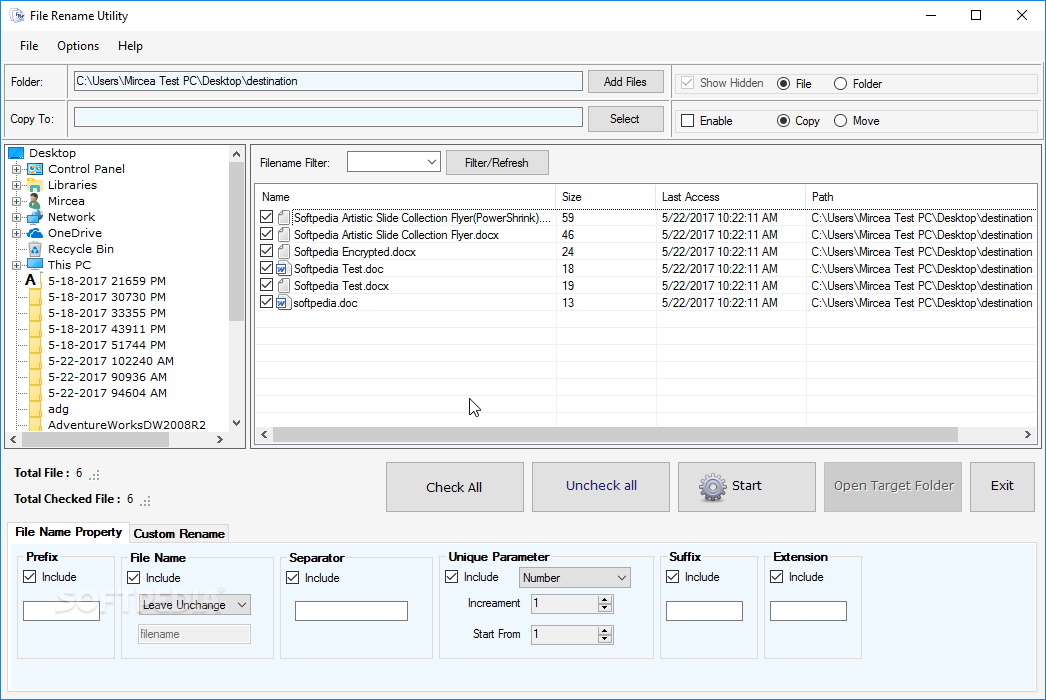Enable the Copy To checkbox

click(x=687, y=121)
